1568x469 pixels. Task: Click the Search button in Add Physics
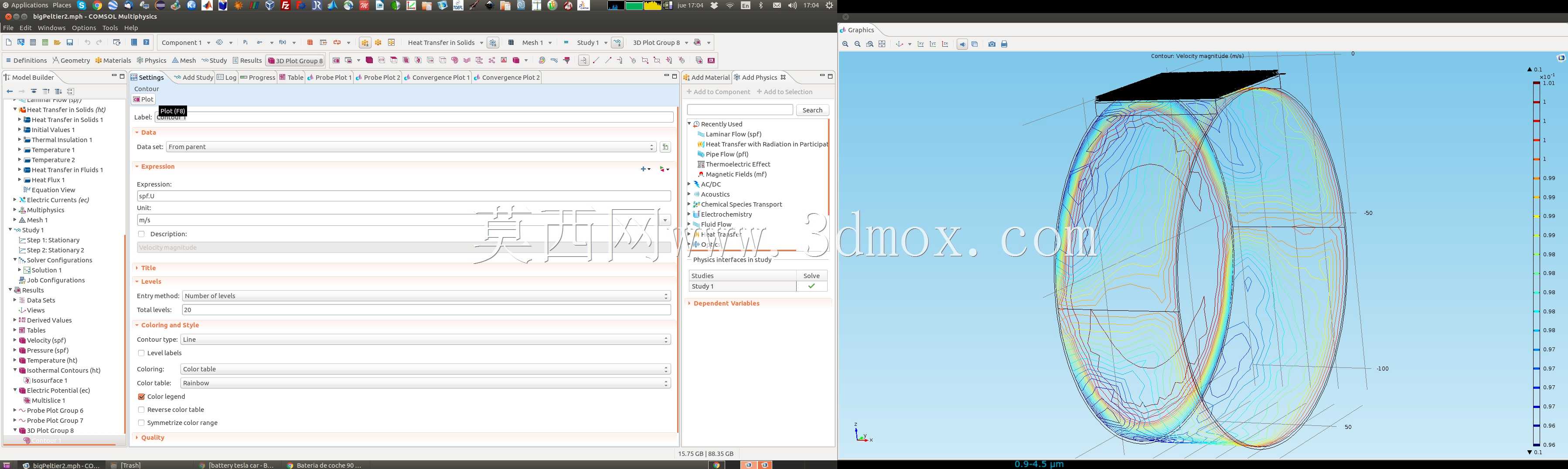(813, 110)
